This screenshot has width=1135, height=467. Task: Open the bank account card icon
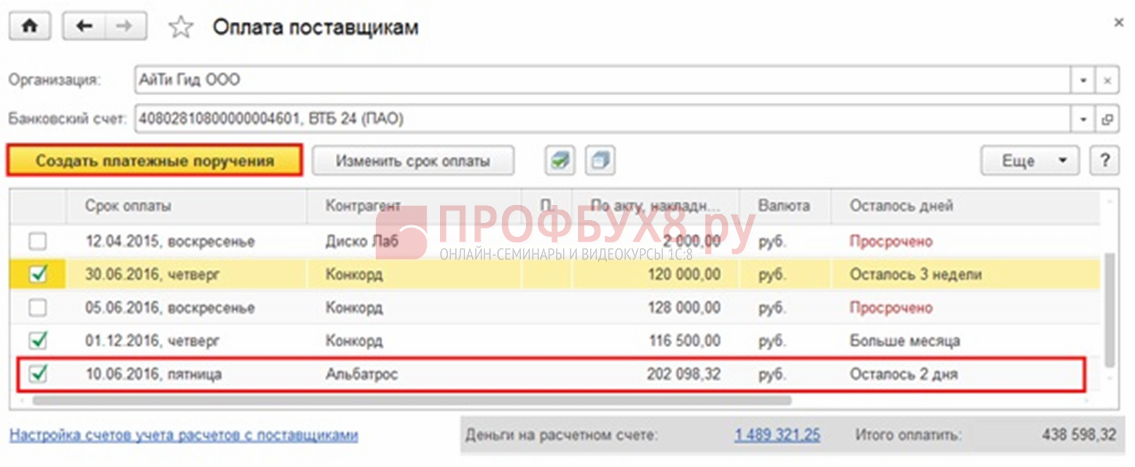1107,119
